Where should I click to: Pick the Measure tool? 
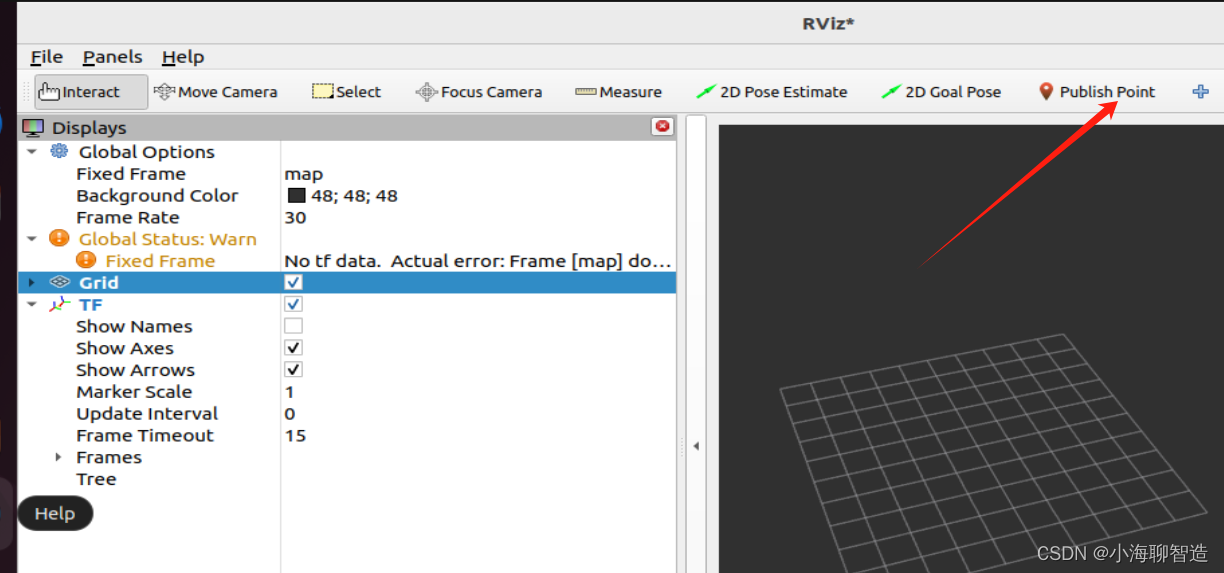point(619,92)
